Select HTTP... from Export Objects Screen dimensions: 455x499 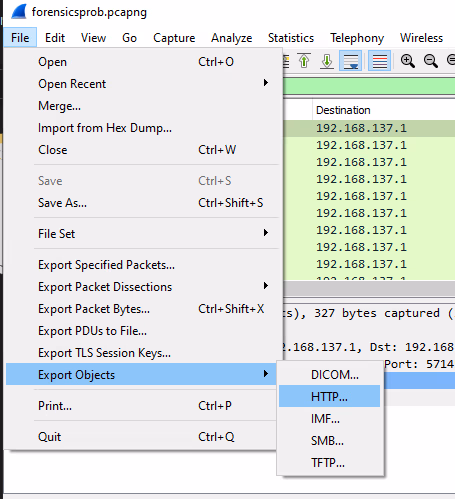point(329,396)
